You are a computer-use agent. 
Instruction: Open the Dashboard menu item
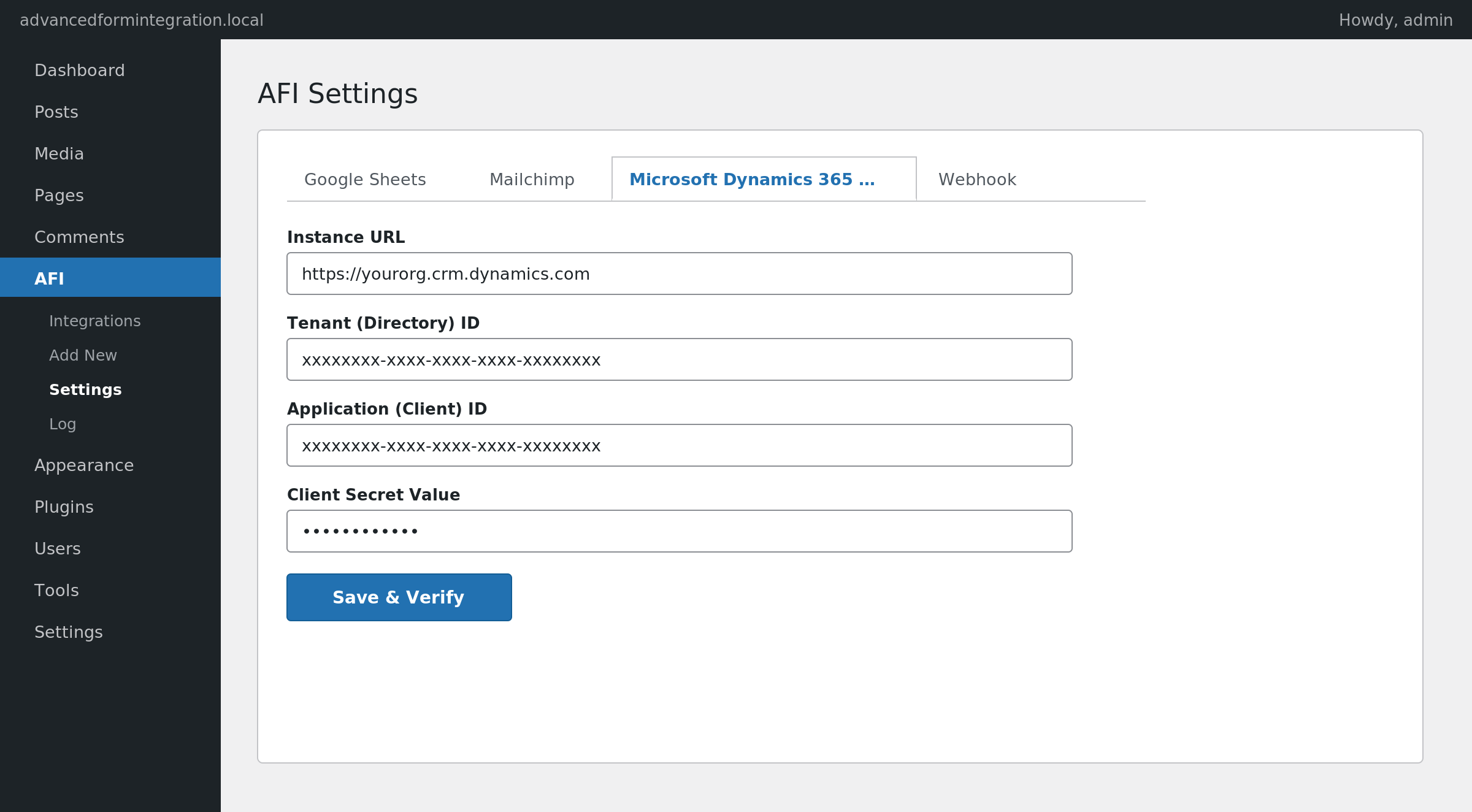(110, 71)
